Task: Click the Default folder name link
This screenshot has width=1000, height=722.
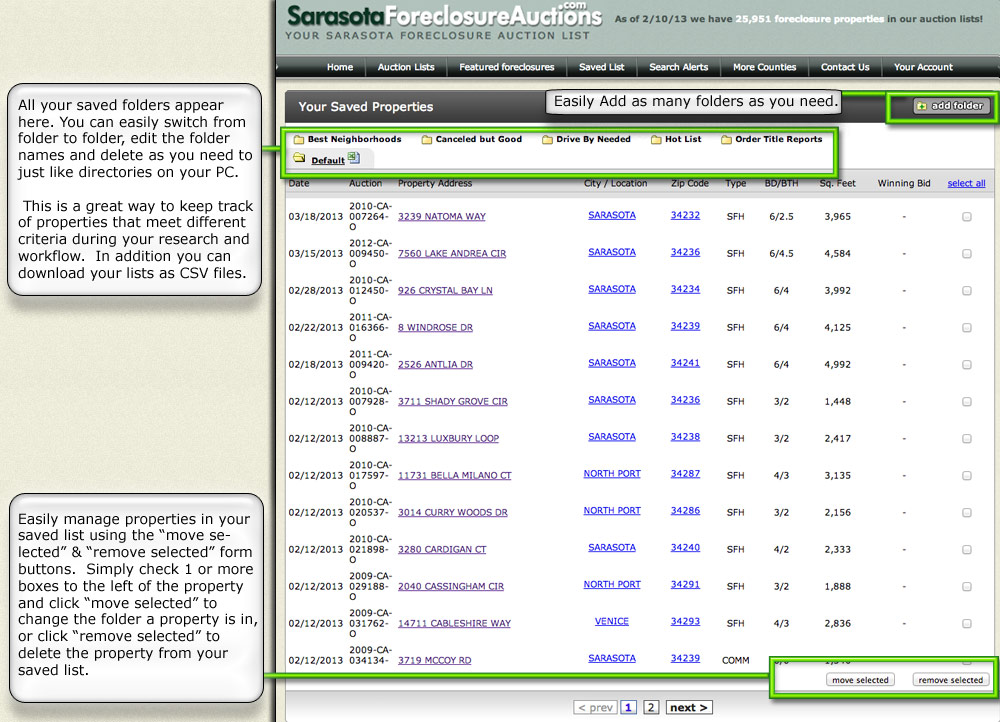Action: 328,161
